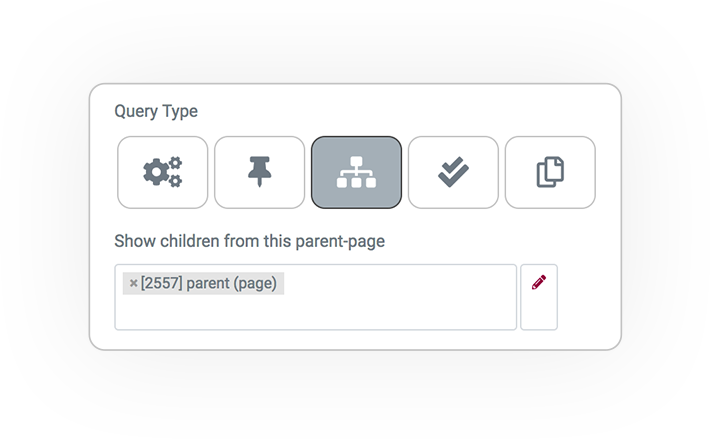Open the parent-page select box dropdown

pyautogui.click(x=316, y=297)
